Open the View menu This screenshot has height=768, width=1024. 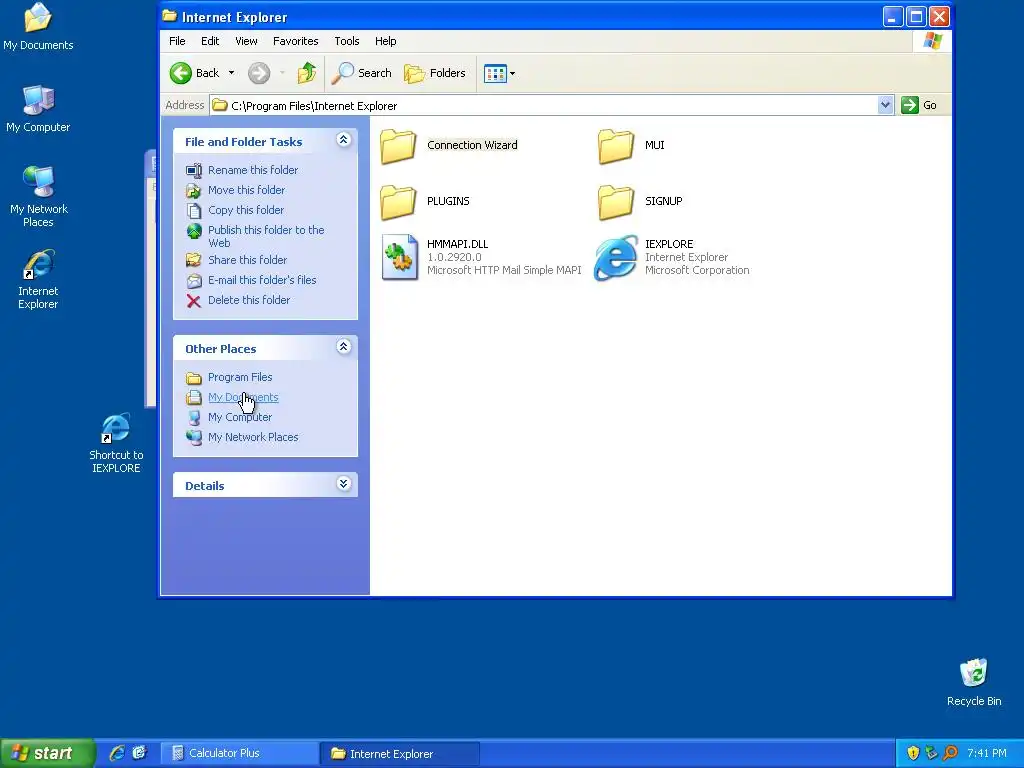click(x=246, y=41)
